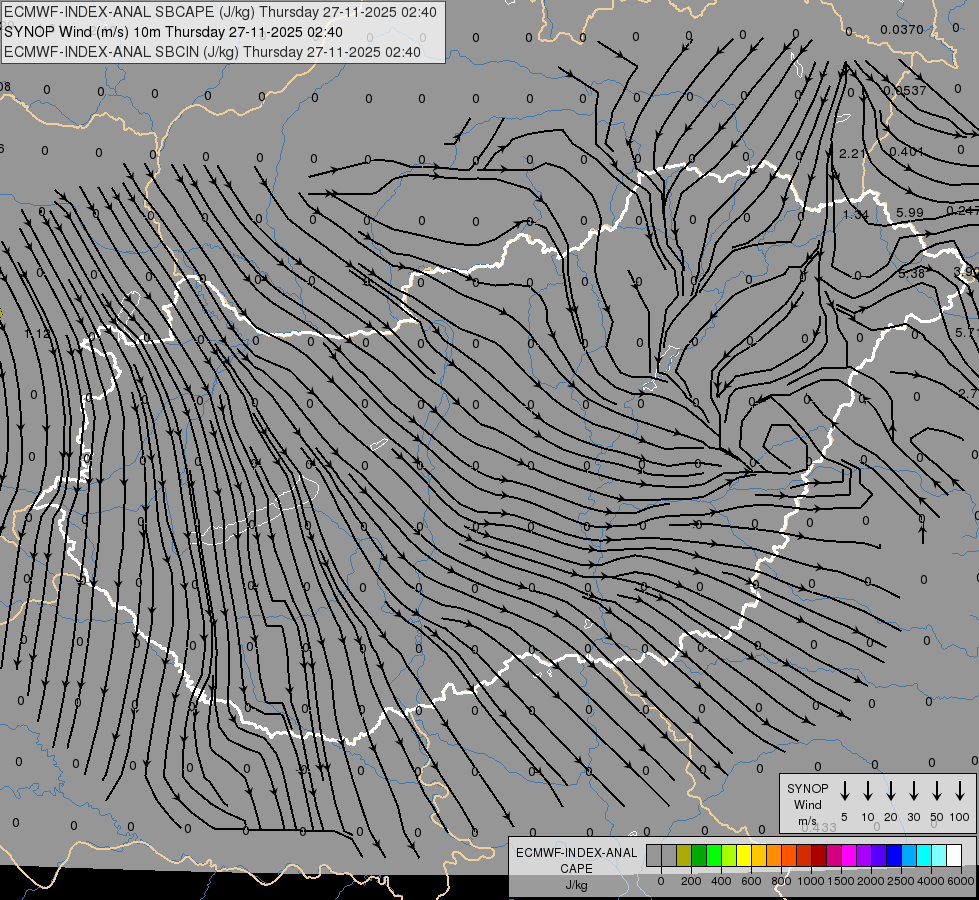
Task: Click the 'SYNOP Wind m/s' legend label
Action: pyautogui.click(x=807, y=804)
